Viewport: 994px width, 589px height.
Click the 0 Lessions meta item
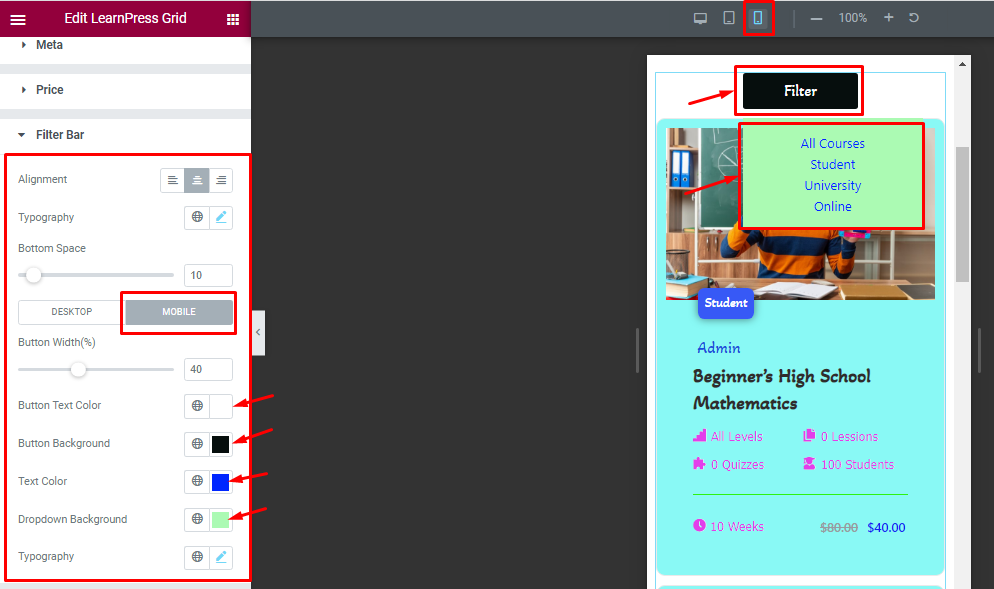(x=841, y=436)
